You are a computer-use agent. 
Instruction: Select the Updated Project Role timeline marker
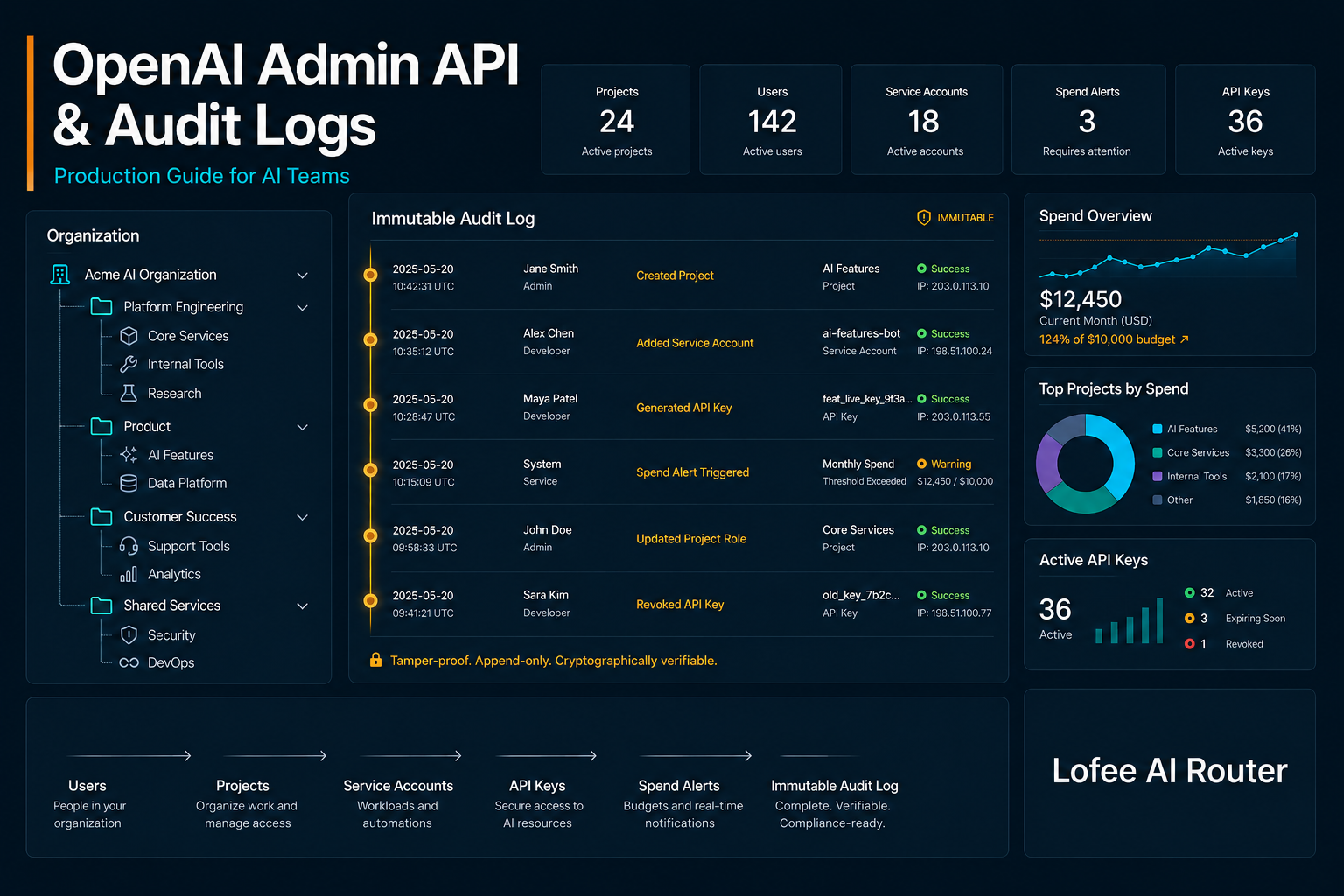(370, 535)
